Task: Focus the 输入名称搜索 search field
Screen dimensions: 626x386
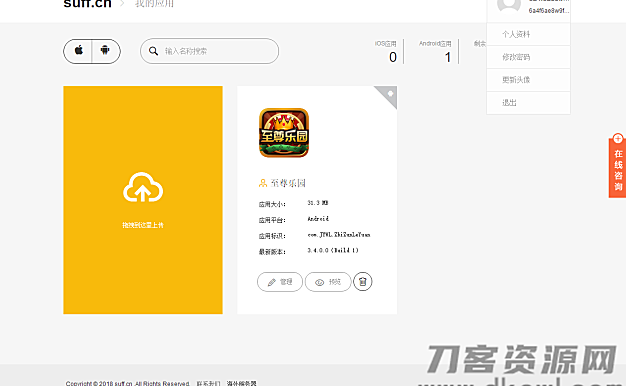Action: 209,51
